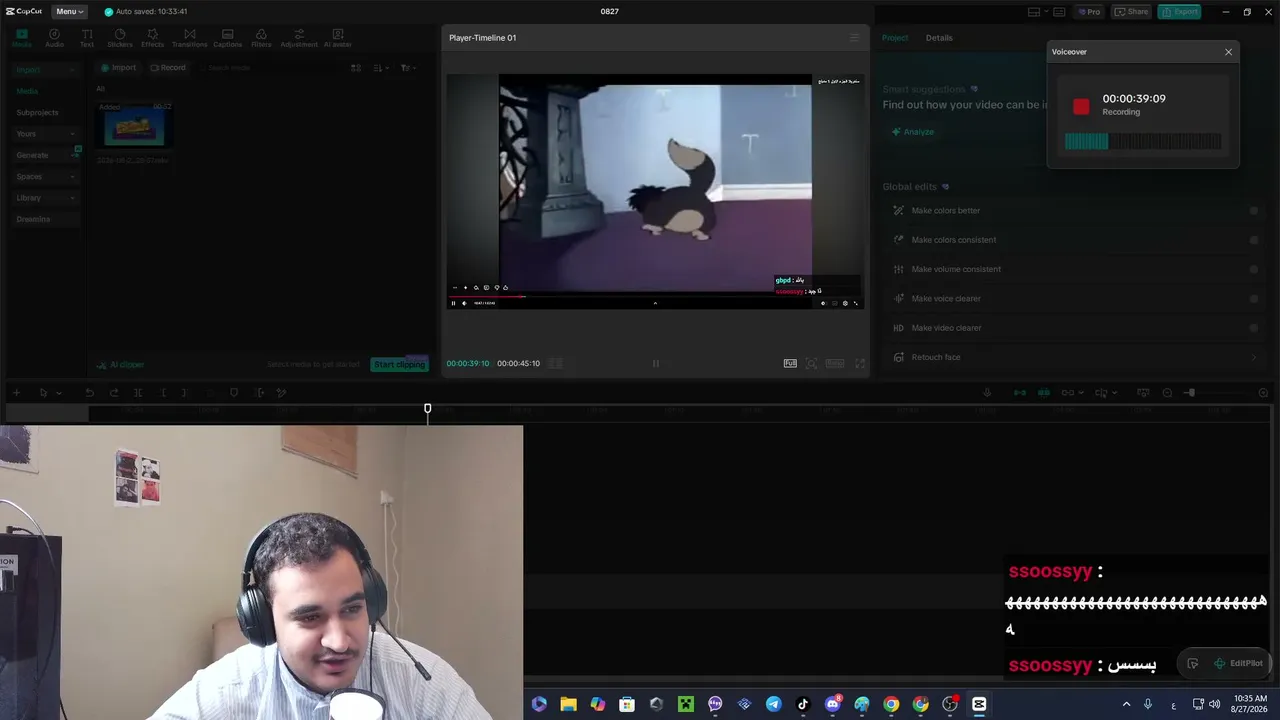Open Discord from the taskbar
Screen dimensions: 1280x720
(832, 704)
